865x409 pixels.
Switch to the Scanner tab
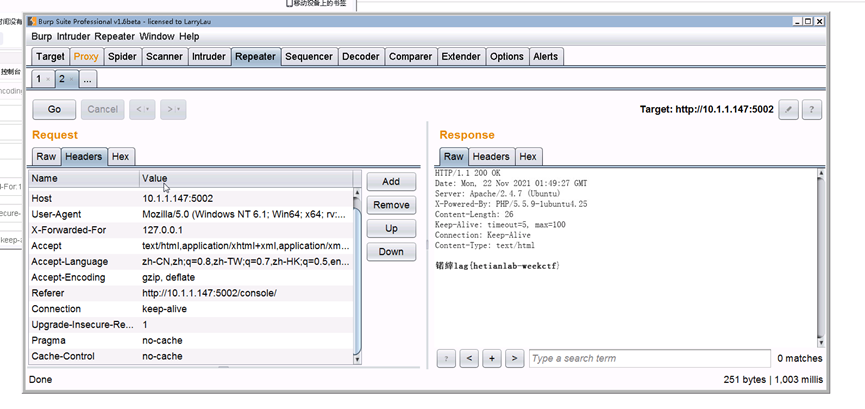164,56
